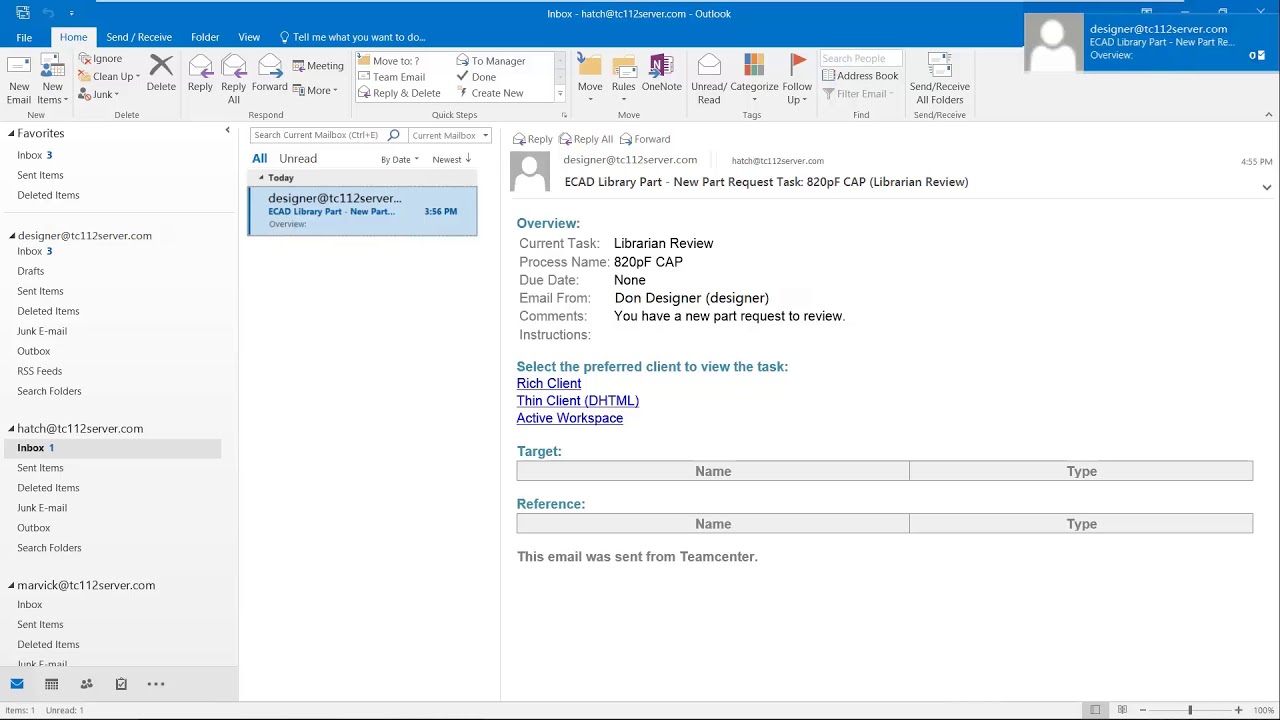Switch to Tasks view icon
Screen dimensions: 1280x720
pyautogui.click(x=121, y=684)
